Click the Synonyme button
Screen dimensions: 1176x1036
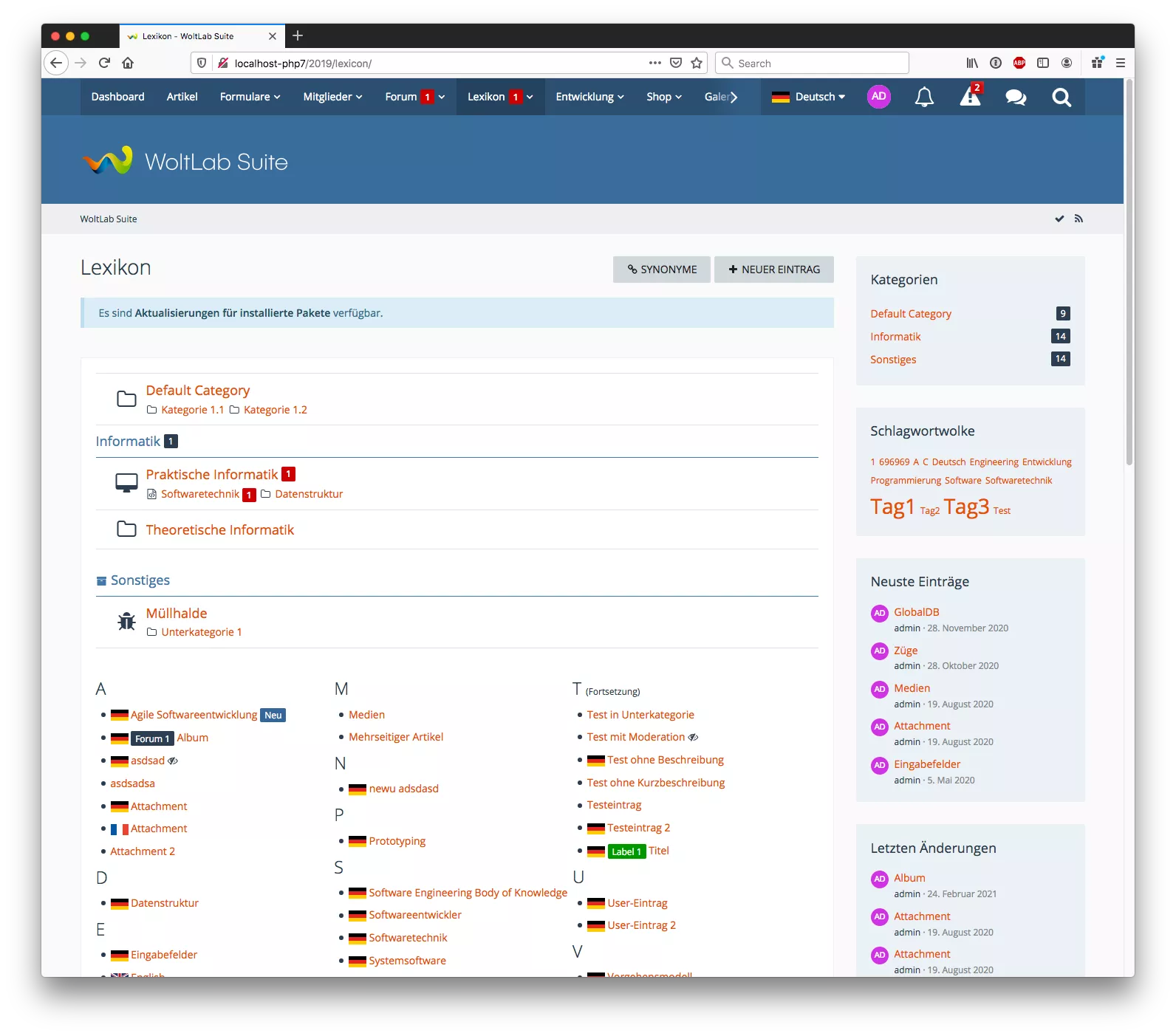tap(662, 270)
